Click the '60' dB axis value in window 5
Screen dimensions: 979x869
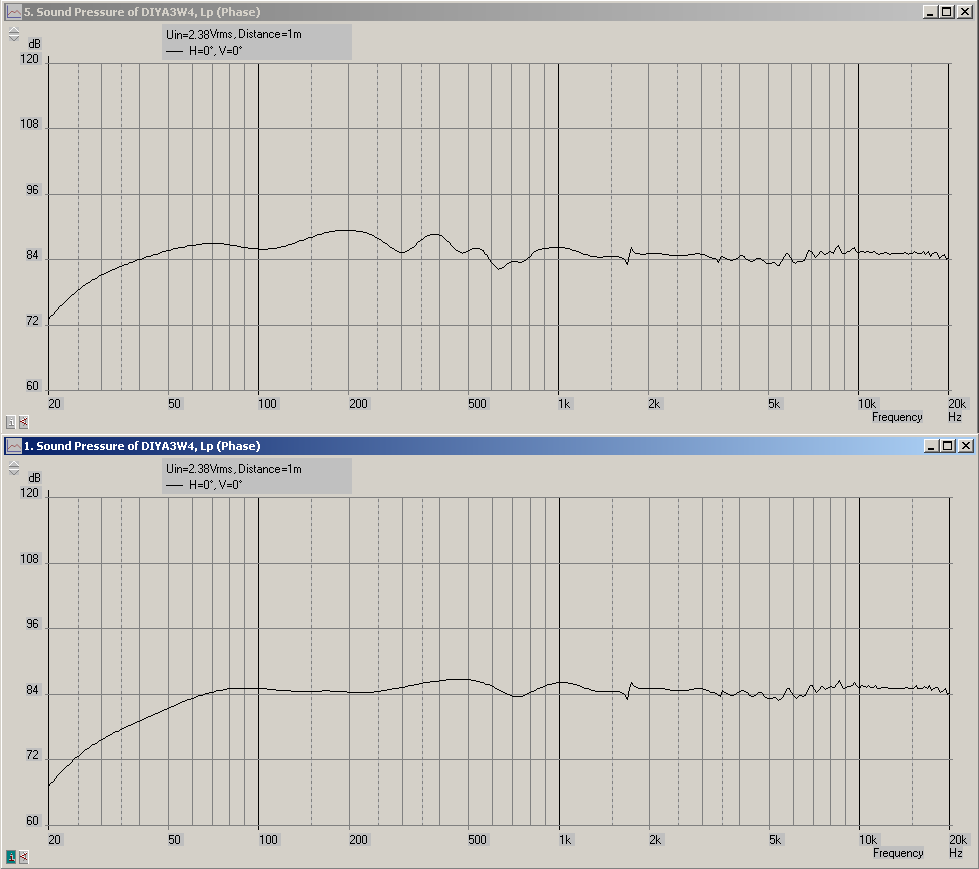pos(32,386)
